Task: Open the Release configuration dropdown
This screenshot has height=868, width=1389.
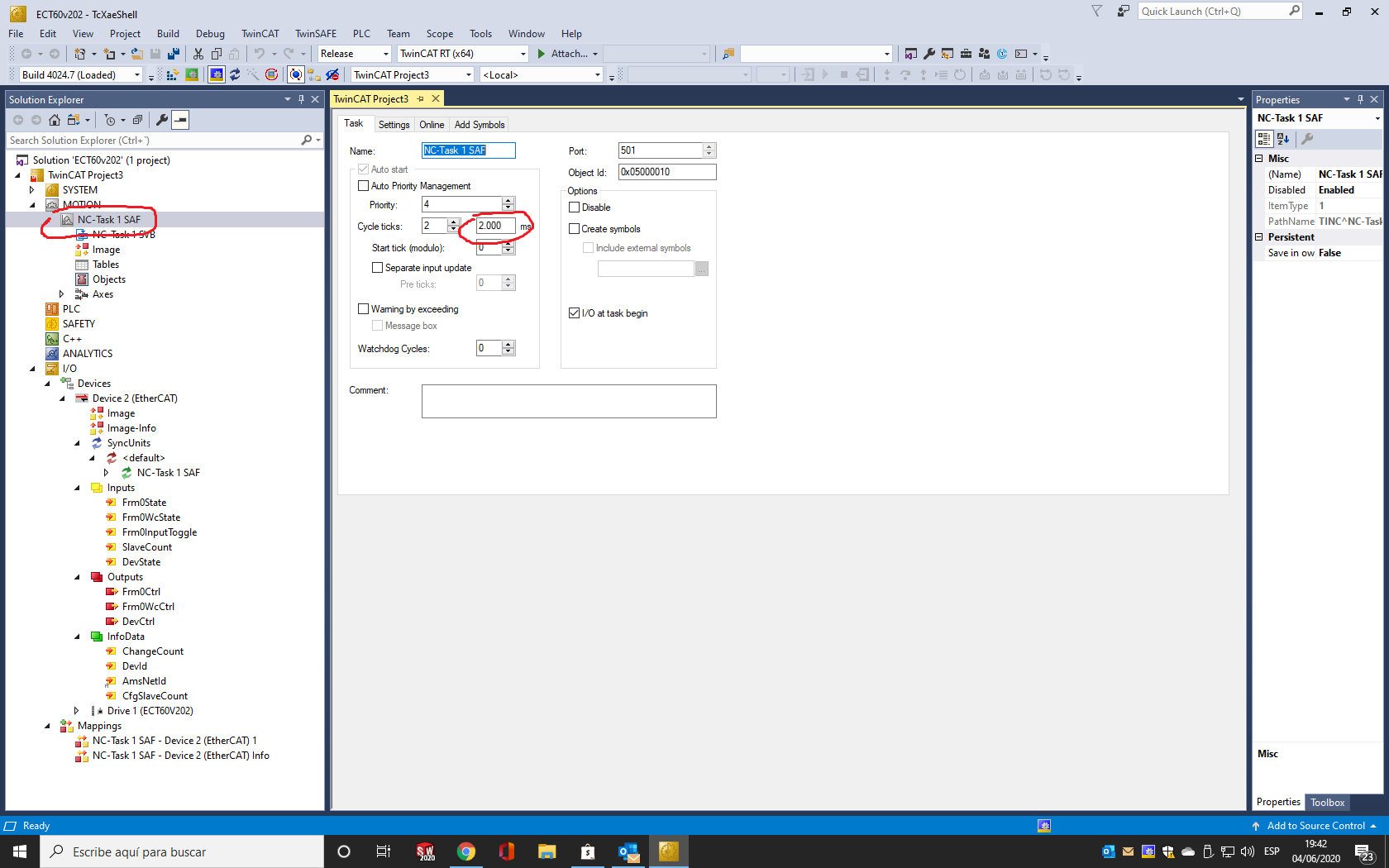Action: [x=385, y=54]
